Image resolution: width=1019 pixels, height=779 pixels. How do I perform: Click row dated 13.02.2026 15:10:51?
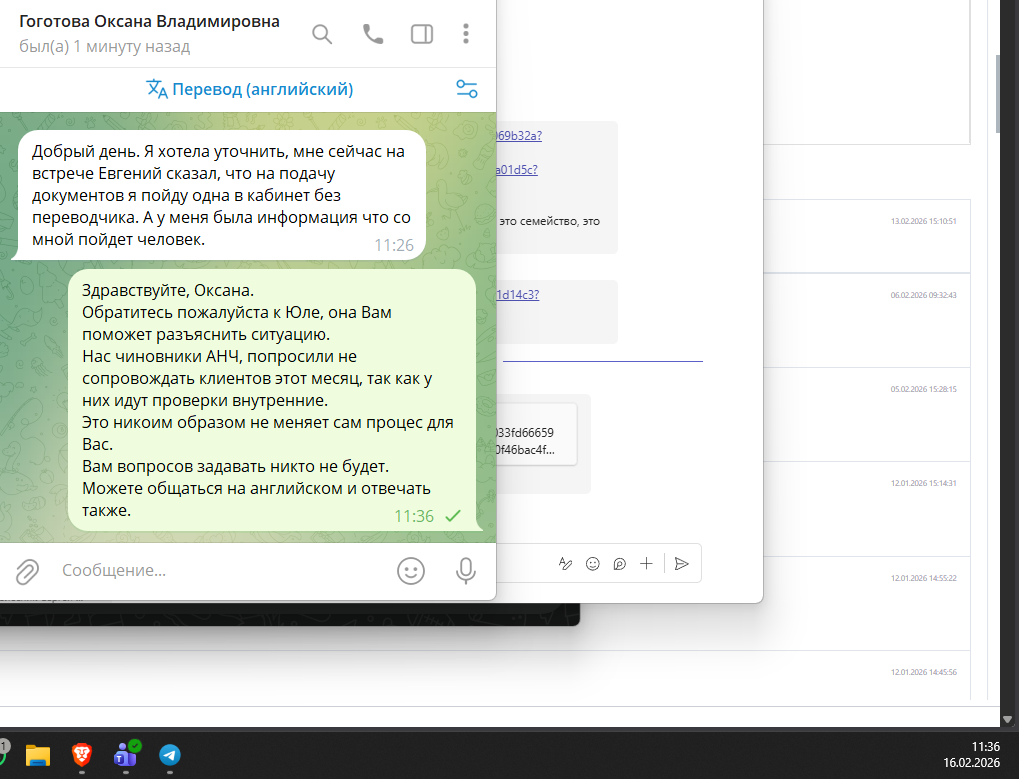866,236
